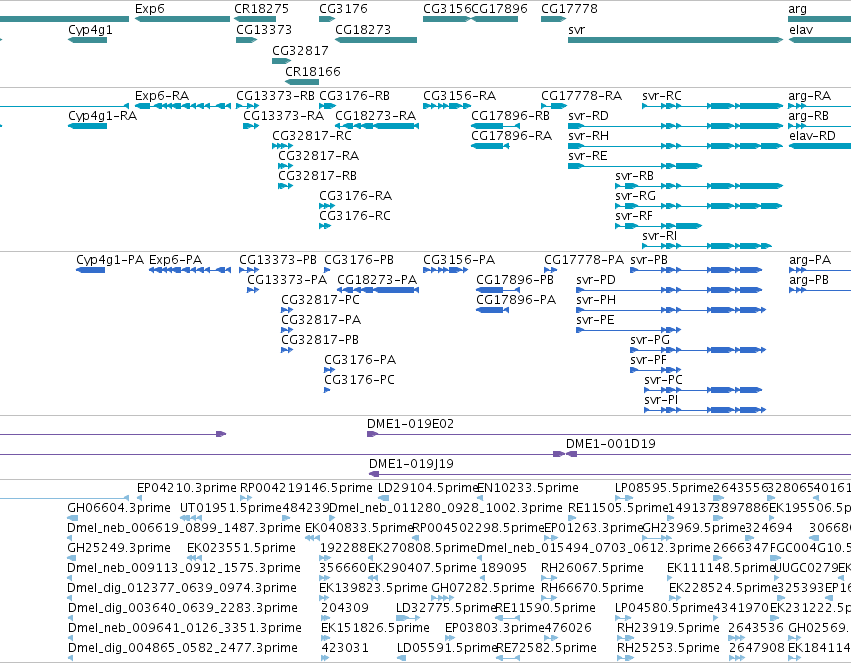Select the CG13373-RB transcript label
This screenshot has width=851, height=663.
tap(275, 95)
